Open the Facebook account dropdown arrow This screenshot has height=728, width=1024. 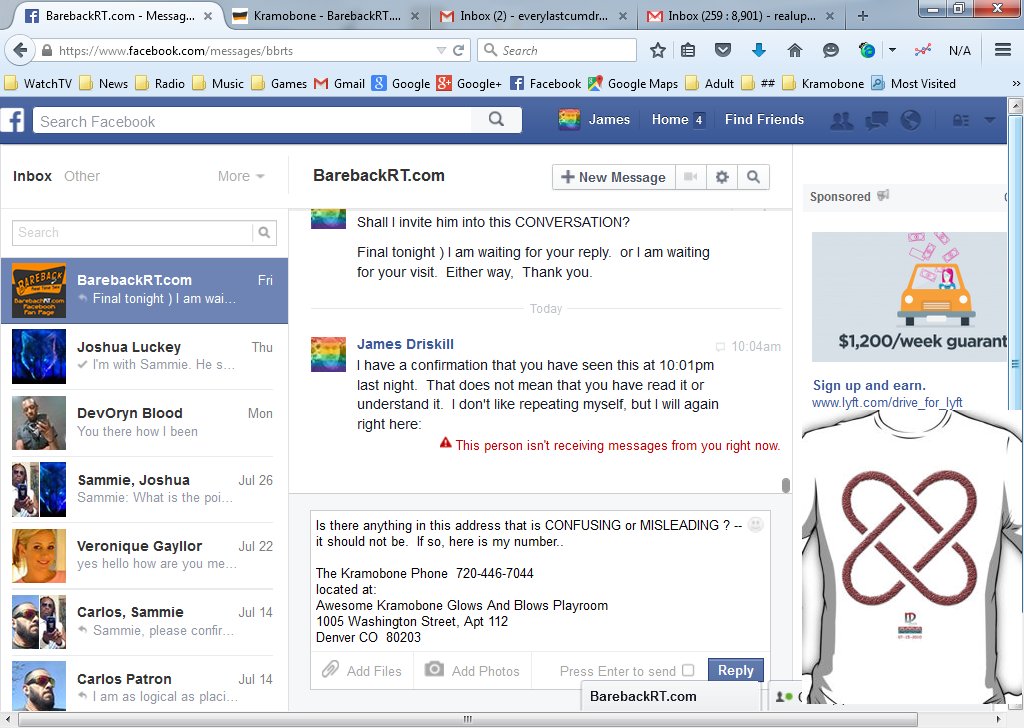pos(989,120)
